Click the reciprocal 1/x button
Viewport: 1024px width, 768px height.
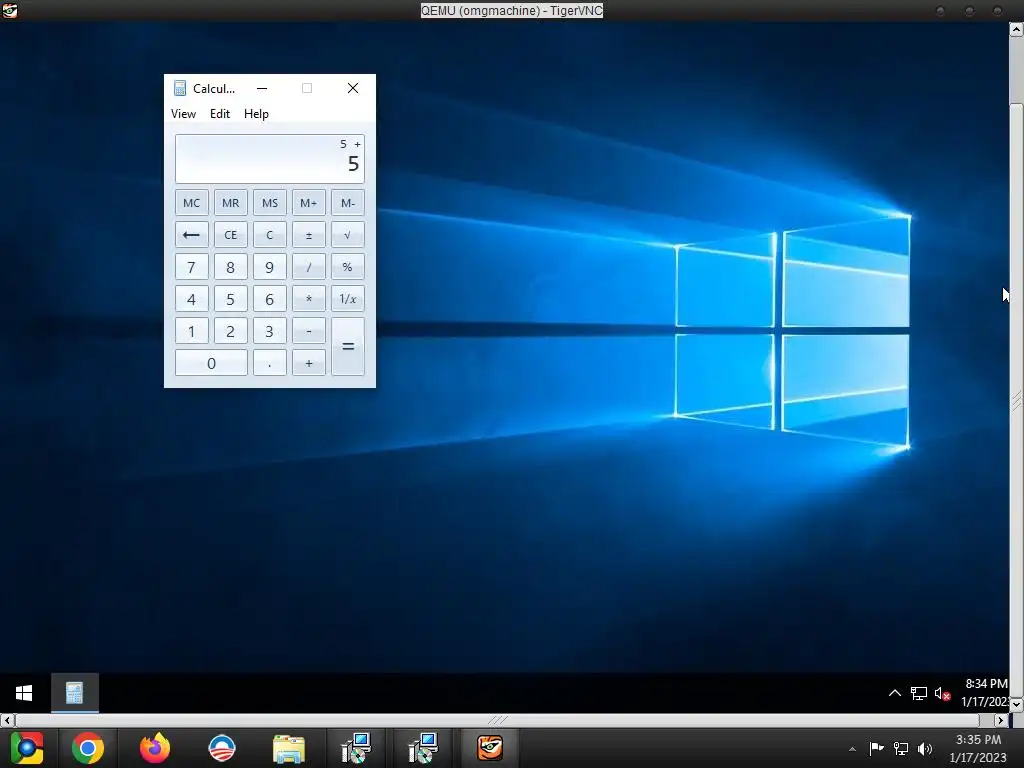pos(347,298)
